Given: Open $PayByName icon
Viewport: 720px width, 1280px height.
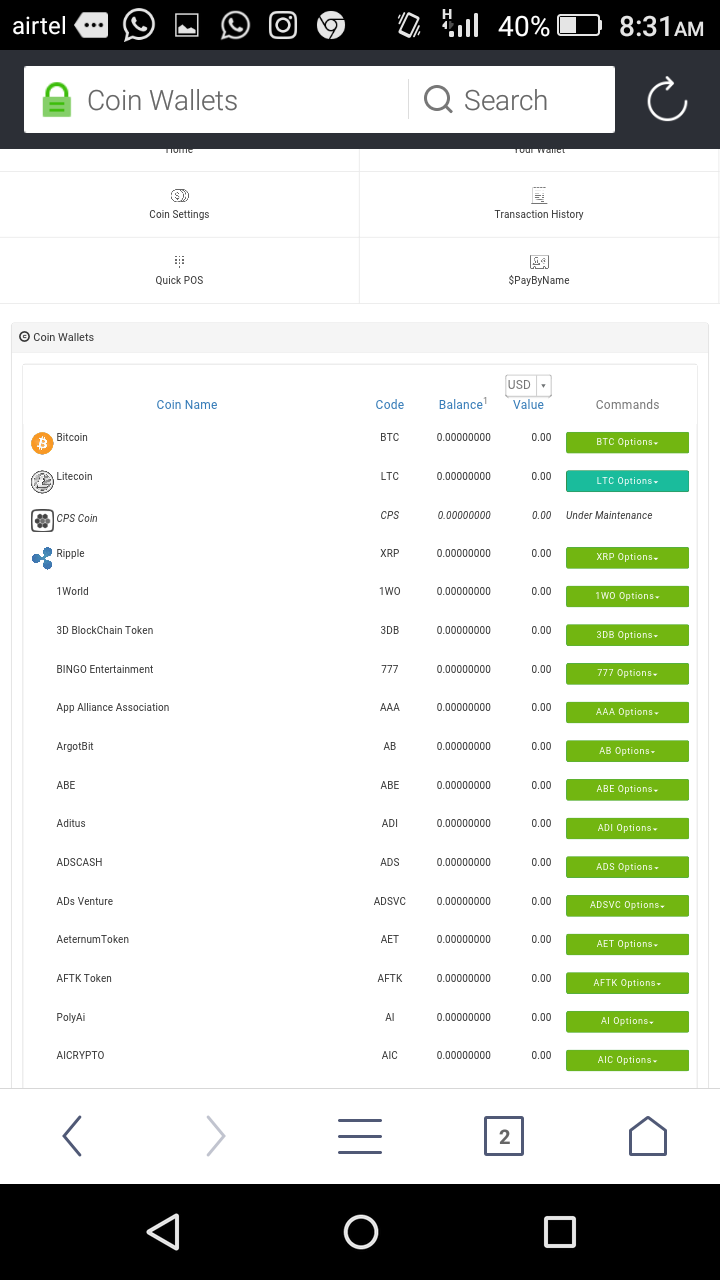Looking at the screenshot, I should [x=539, y=262].
